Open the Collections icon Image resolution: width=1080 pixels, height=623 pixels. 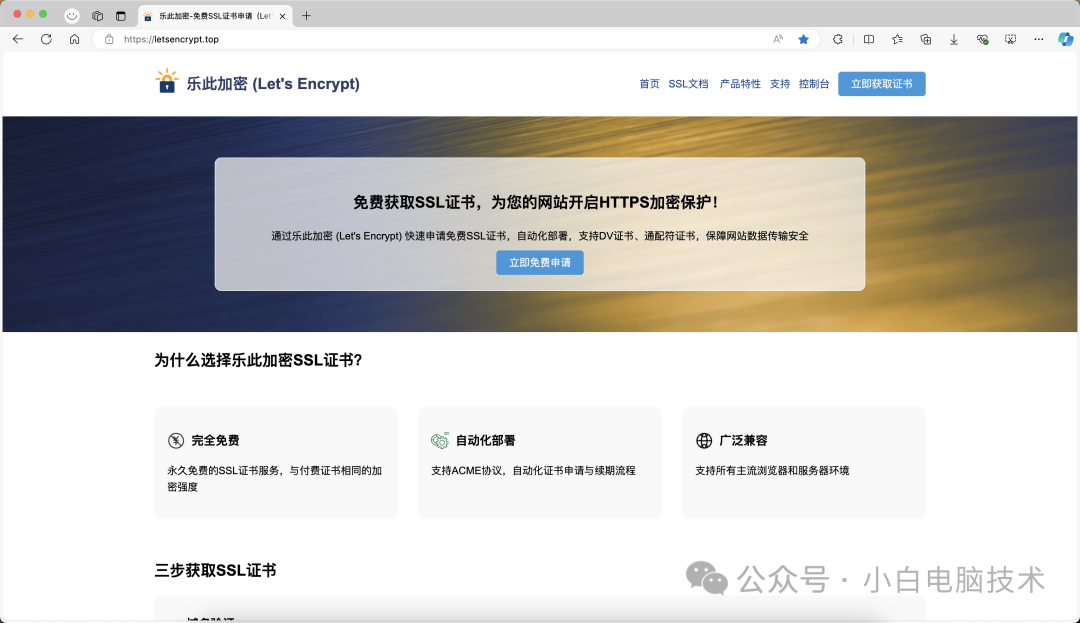(926, 39)
